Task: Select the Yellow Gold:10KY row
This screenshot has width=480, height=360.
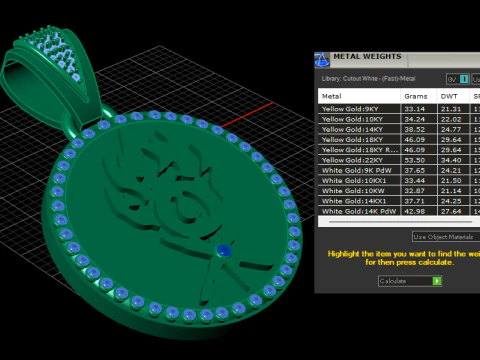Action: 399,119
